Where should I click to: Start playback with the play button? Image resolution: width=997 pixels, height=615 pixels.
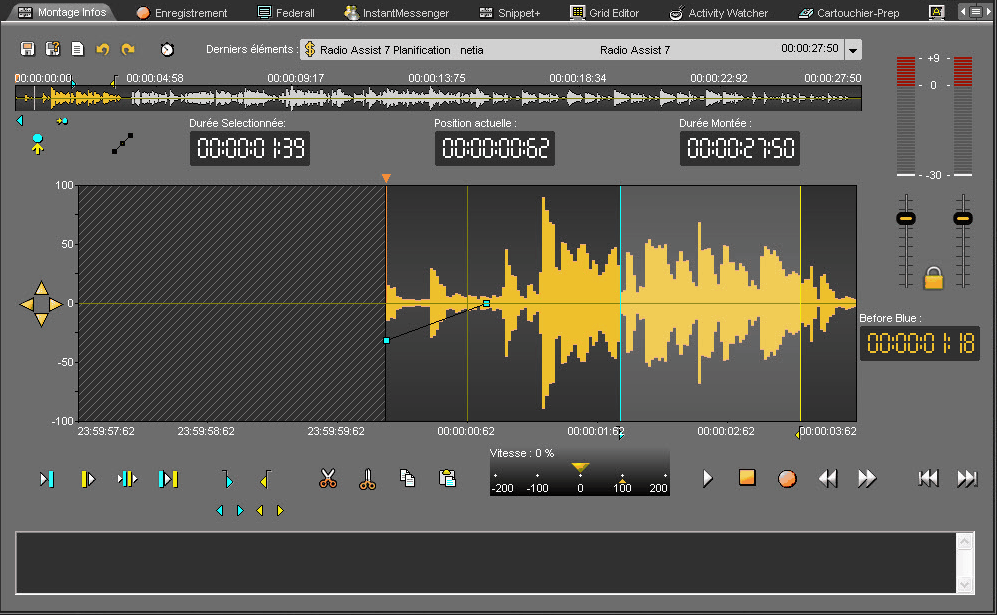[x=708, y=478]
